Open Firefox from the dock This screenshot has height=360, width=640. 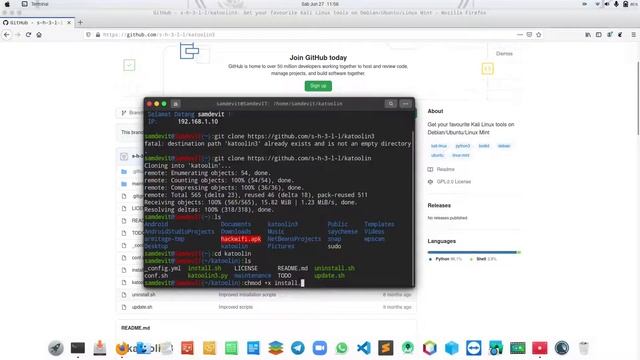tap(122, 348)
